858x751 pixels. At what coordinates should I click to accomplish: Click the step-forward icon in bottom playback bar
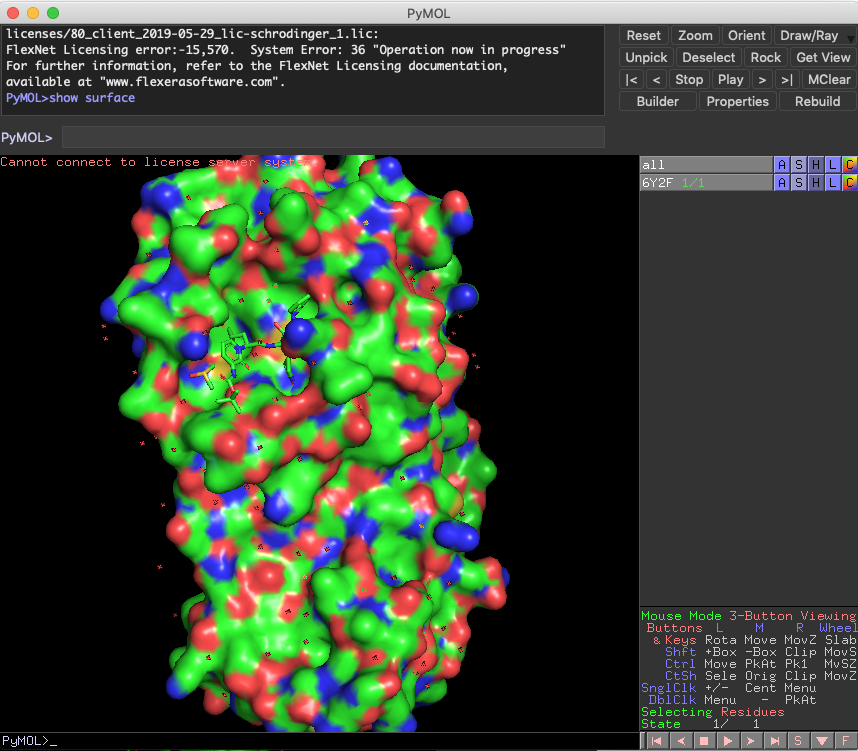(x=751, y=741)
